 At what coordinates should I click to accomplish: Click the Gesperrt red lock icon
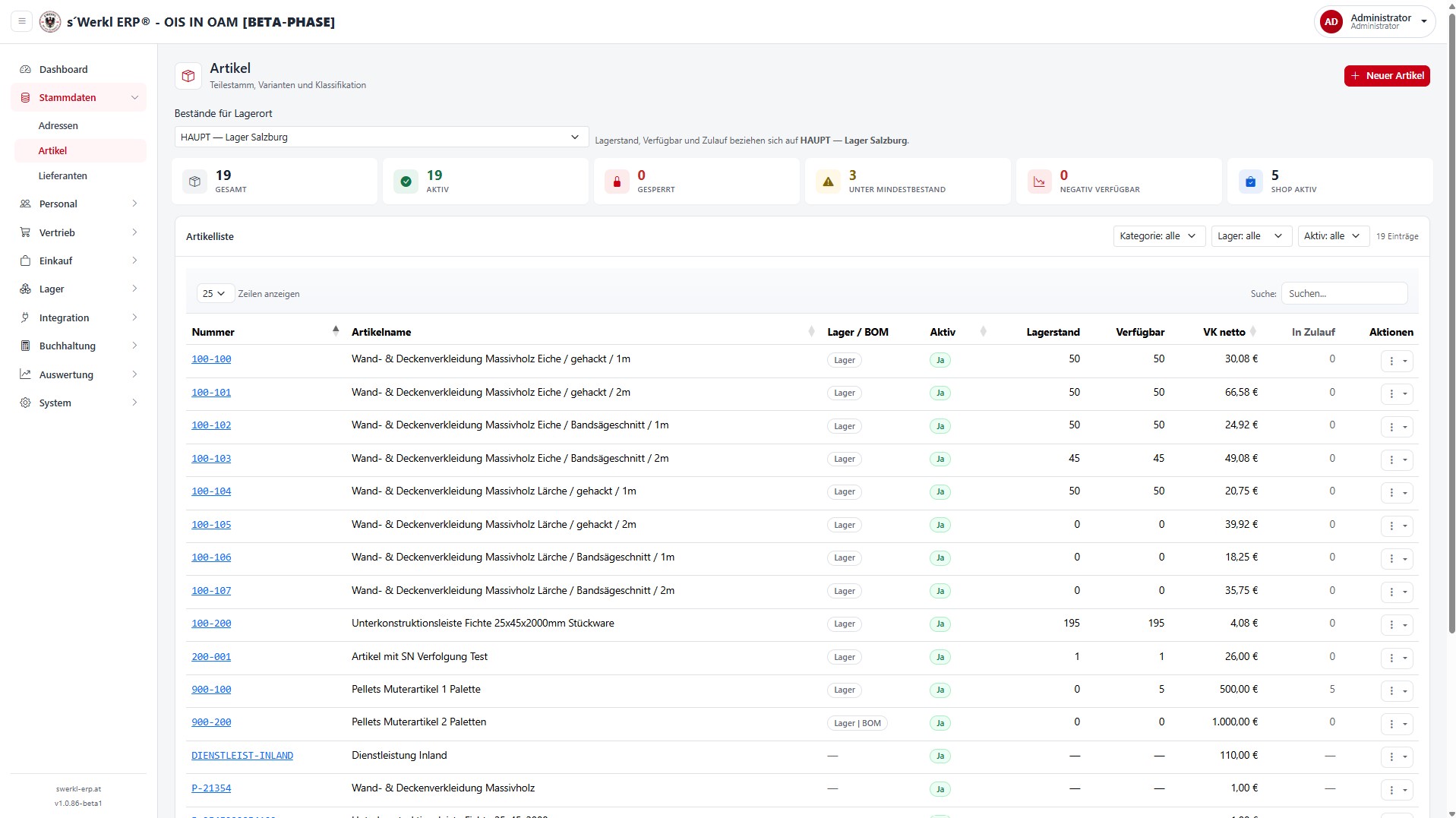tap(617, 182)
